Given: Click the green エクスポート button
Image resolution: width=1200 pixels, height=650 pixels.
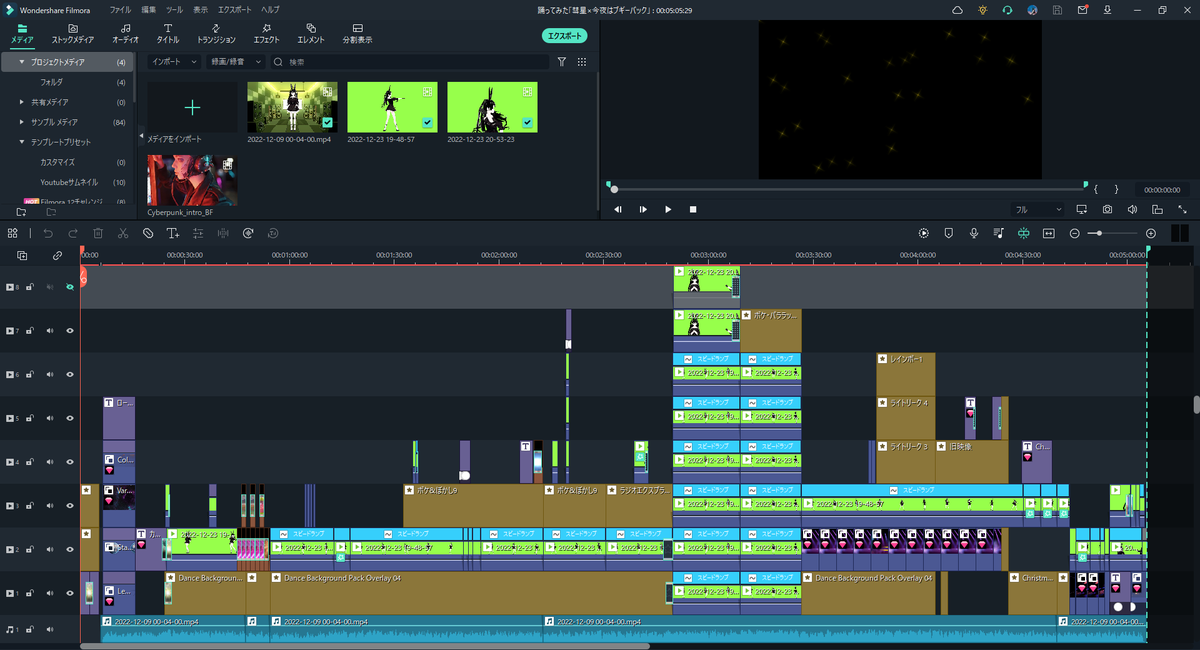Looking at the screenshot, I should tap(565, 35).
